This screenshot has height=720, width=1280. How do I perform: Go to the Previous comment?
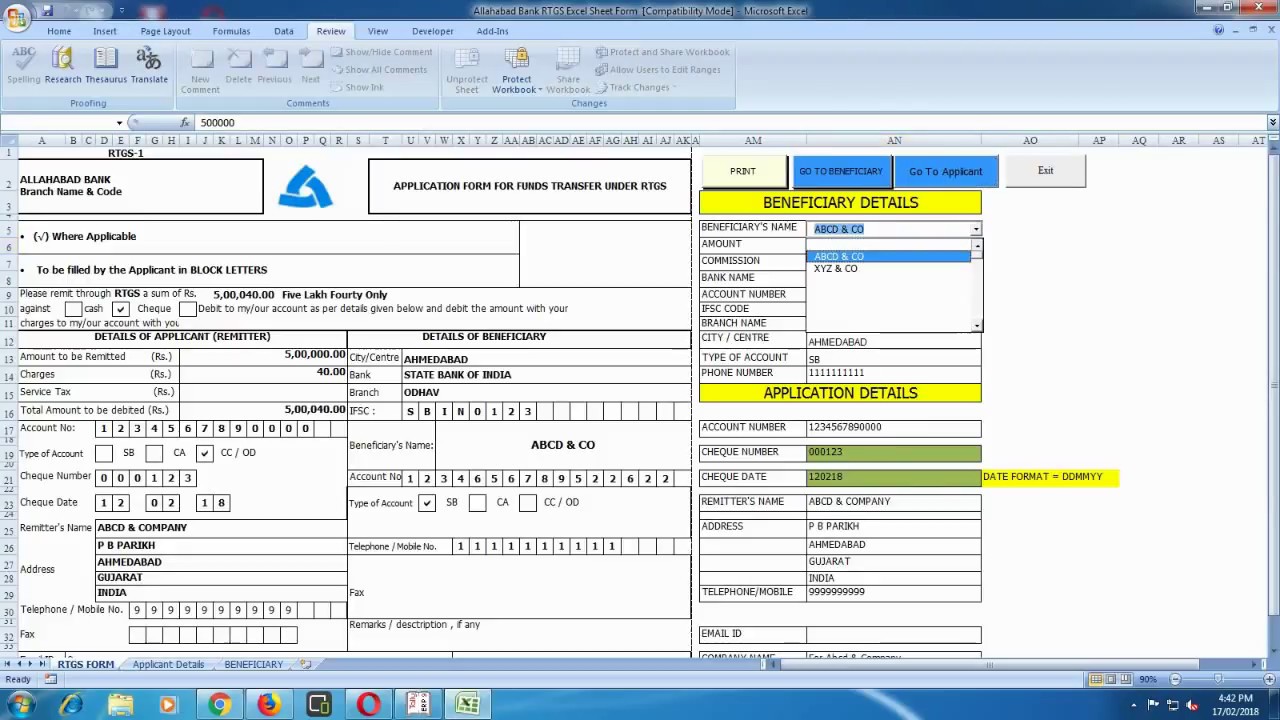(274, 65)
